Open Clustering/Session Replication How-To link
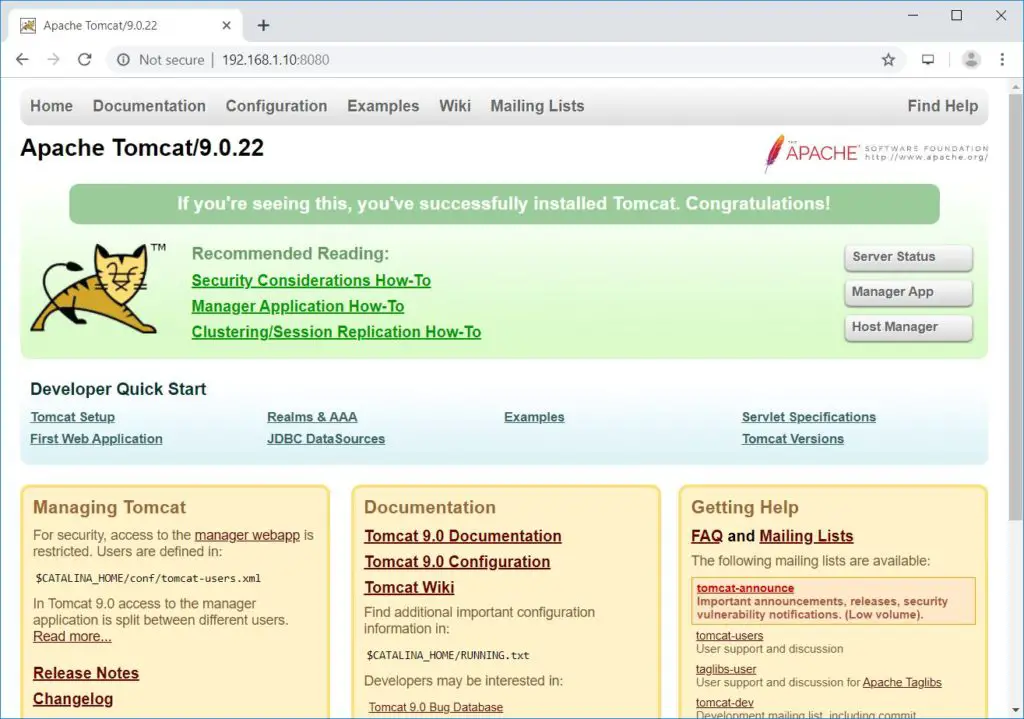Viewport: 1024px width, 719px height. tap(336, 332)
